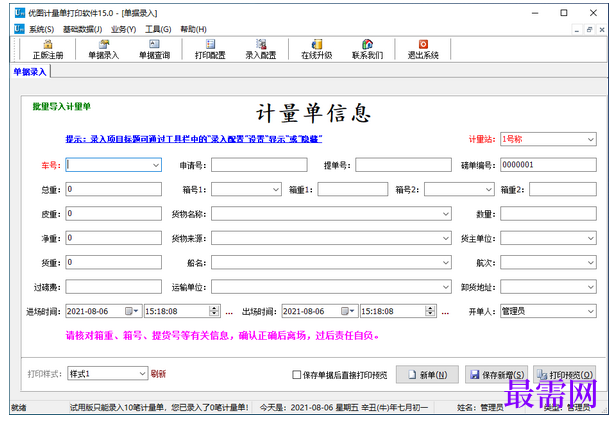Open the 业务(Y) menu

pos(123,29)
